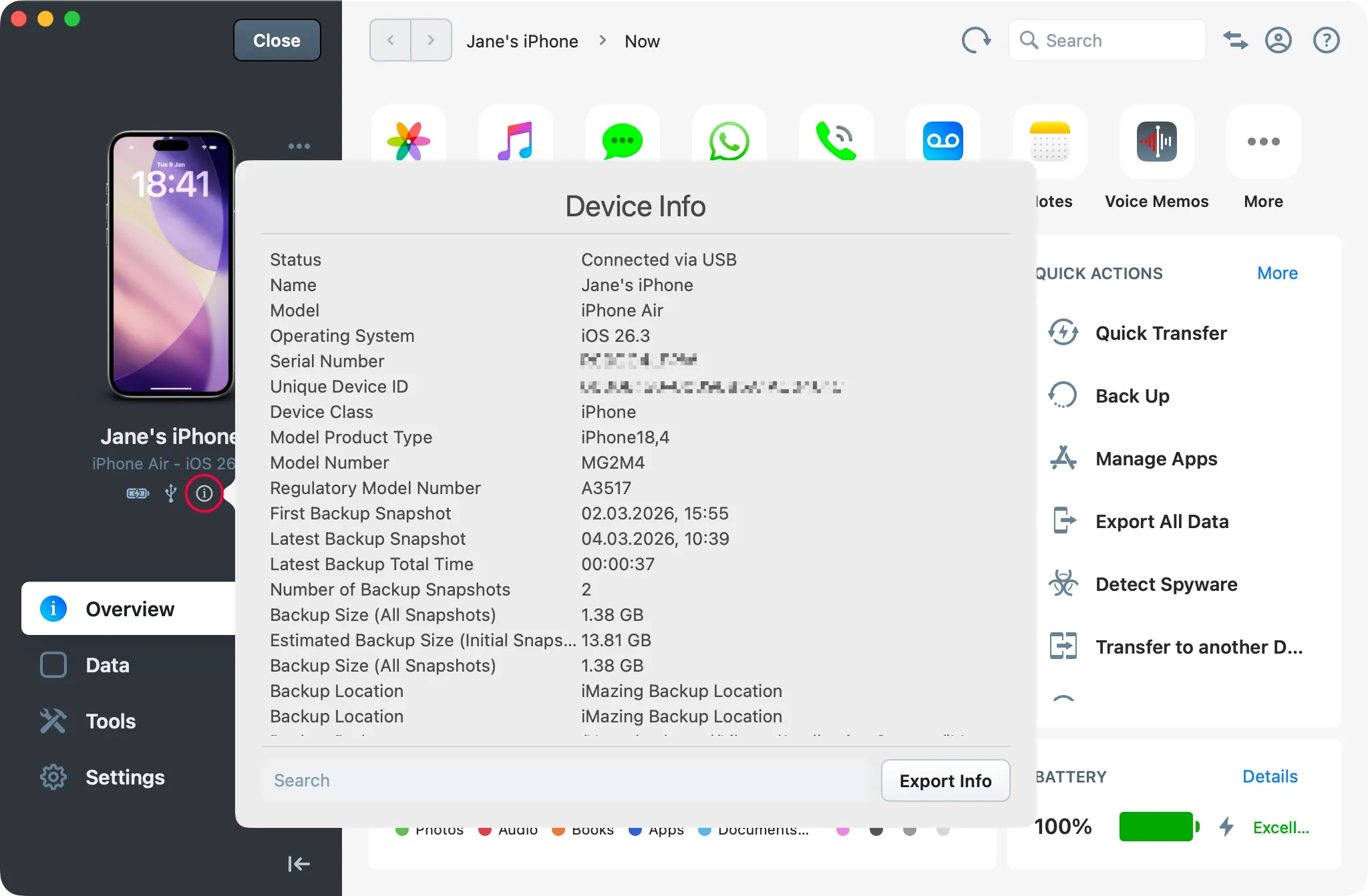Viewport: 1368px width, 896px height.
Task: Open the Settings section in sidebar
Action: [124, 776]
